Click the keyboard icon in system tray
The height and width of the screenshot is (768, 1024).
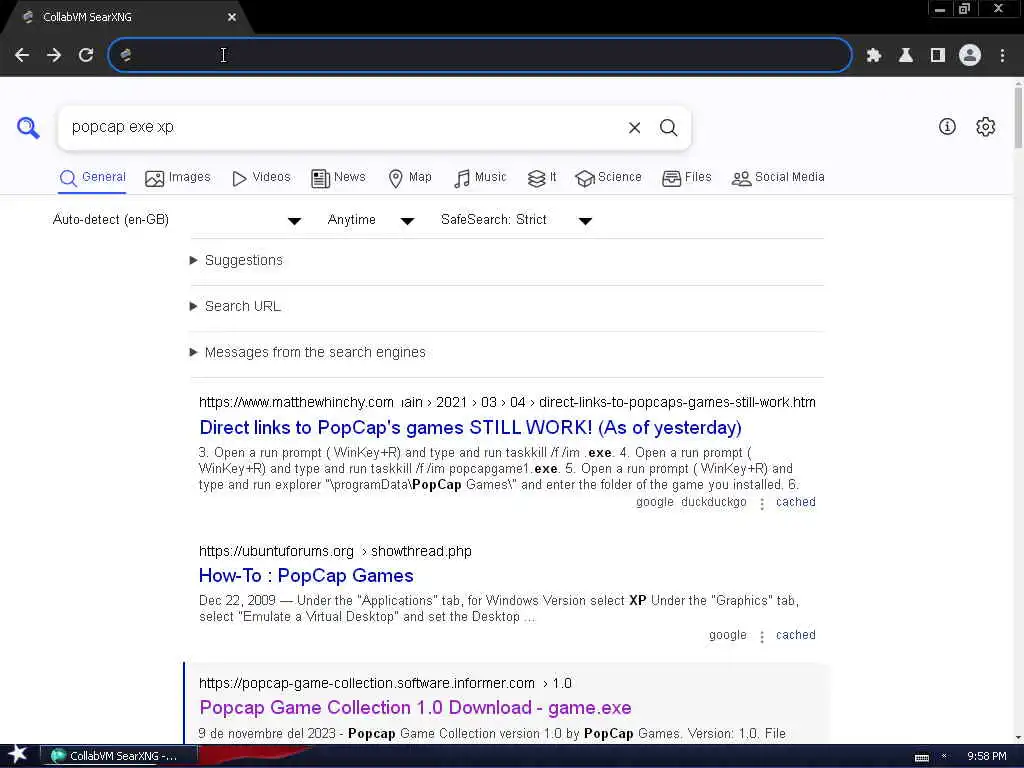[x=921, y=757]
